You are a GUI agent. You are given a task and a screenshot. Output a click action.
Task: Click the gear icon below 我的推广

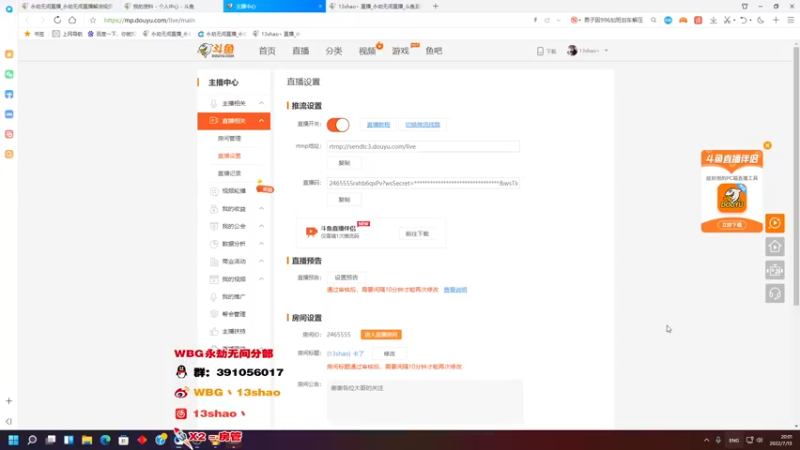[214, 314]
